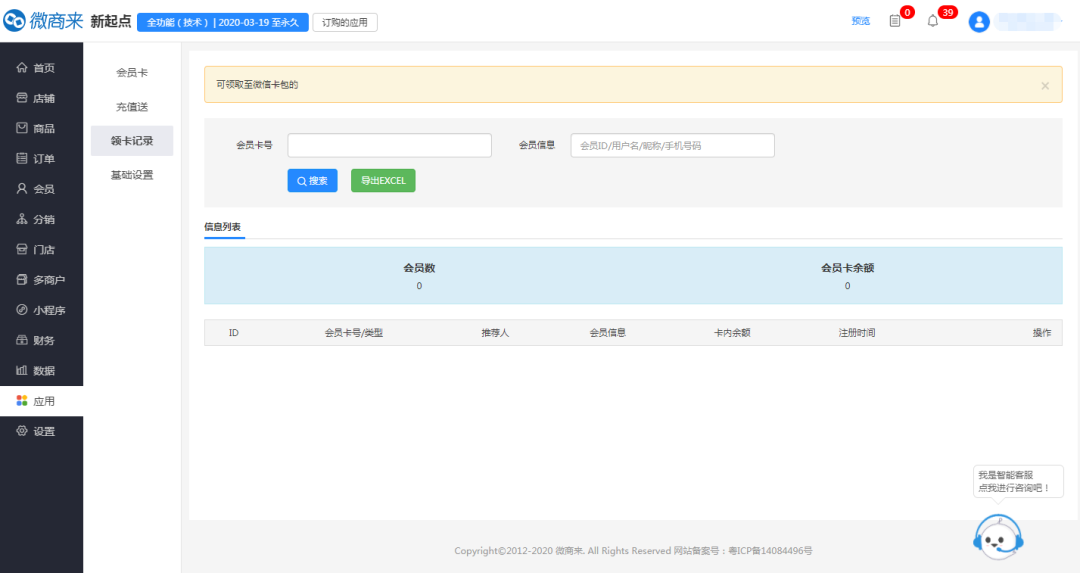This screenshot has height=573, width=1080.
Task: Open the user avatar account menu
Action: pos(980,21)
